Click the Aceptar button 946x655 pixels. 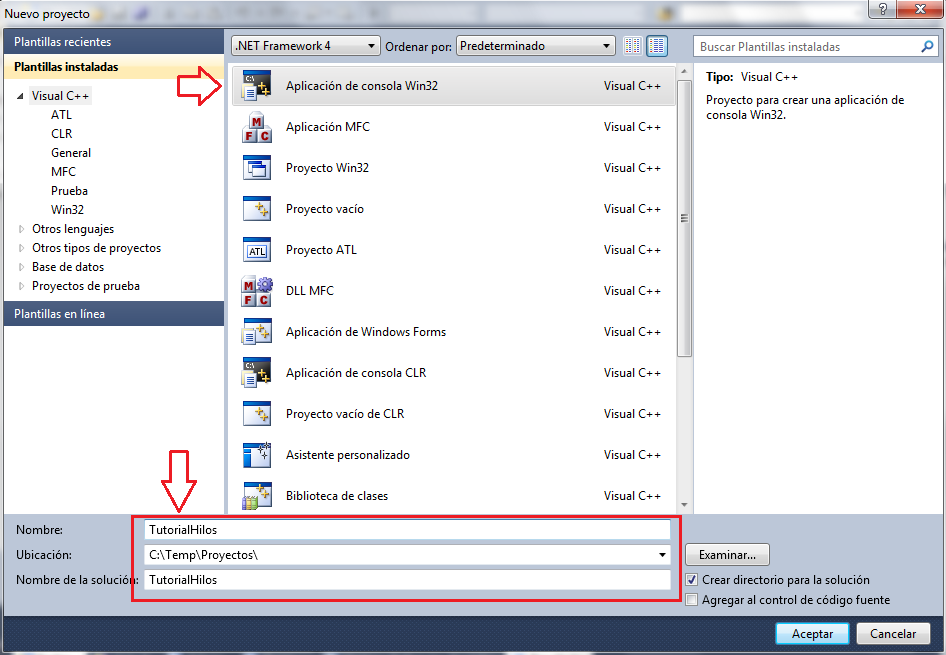(x=812, y=633)
